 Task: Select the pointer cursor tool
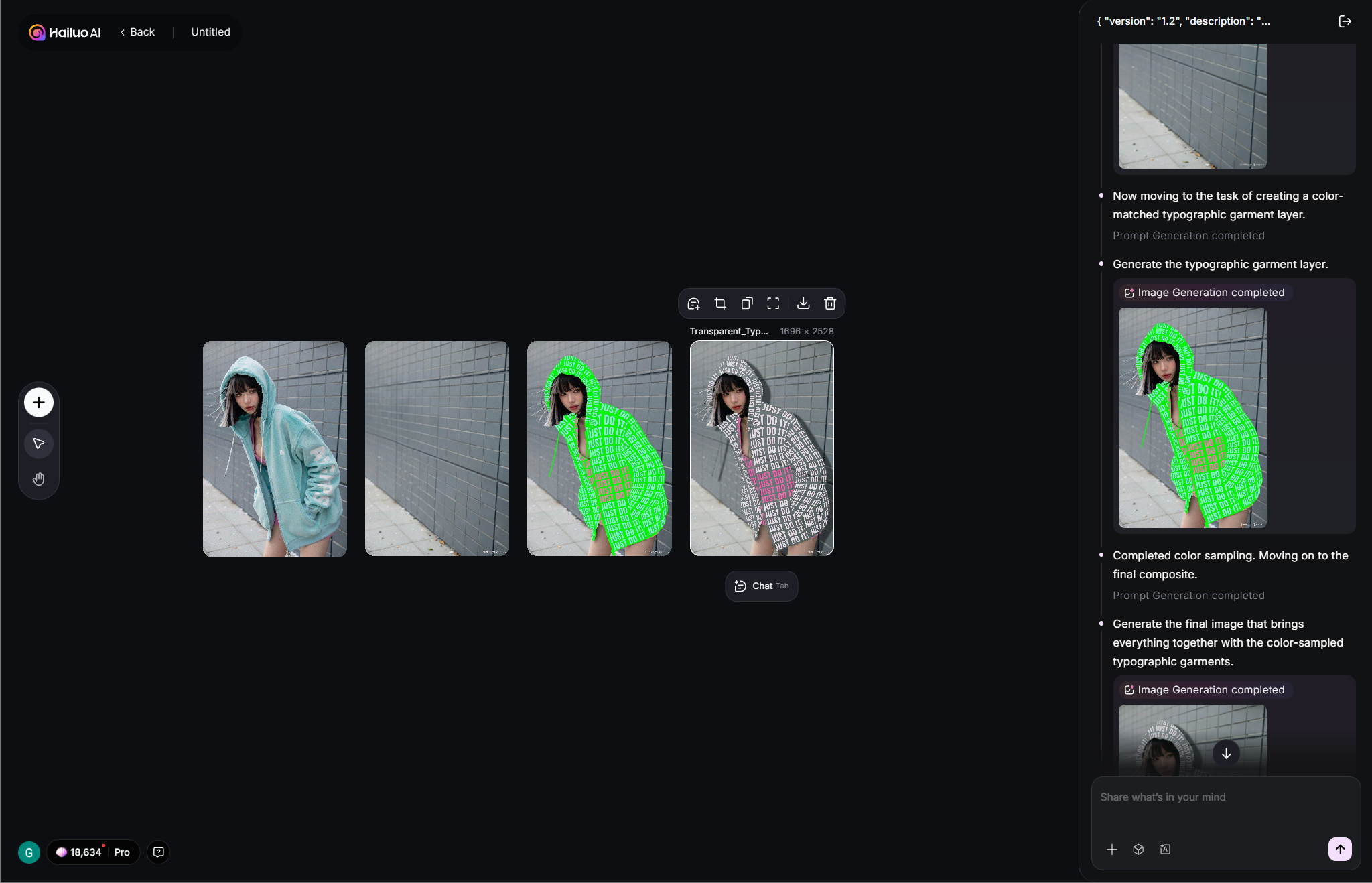tap(39, 444)
